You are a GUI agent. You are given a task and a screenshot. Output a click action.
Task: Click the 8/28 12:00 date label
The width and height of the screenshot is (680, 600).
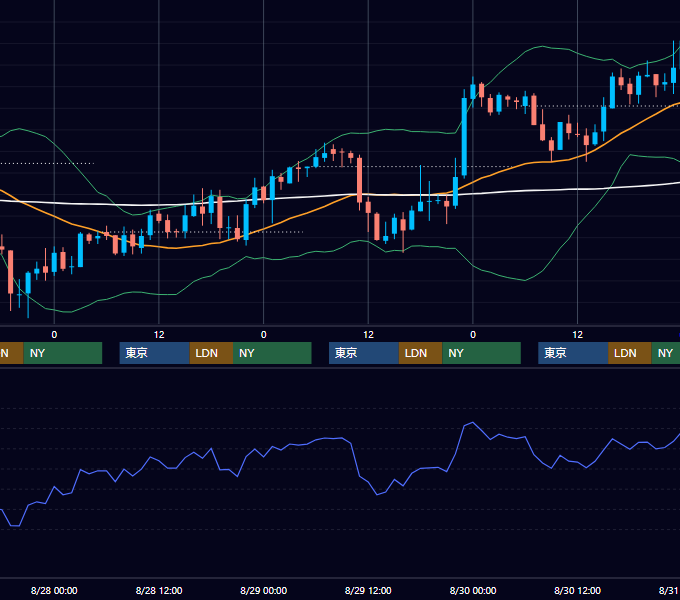click(x=159, y=590)
